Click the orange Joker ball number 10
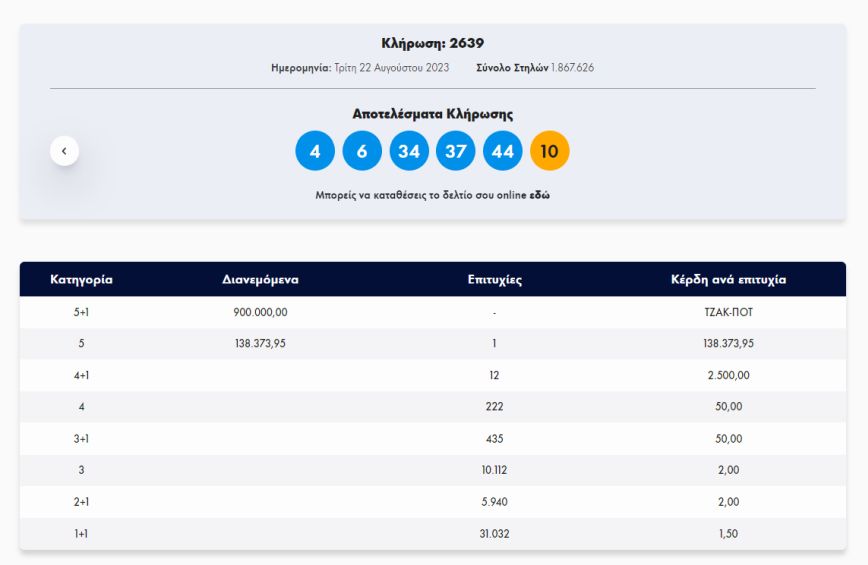This screenshot has height=565, width=868. [x=549, y=152]
